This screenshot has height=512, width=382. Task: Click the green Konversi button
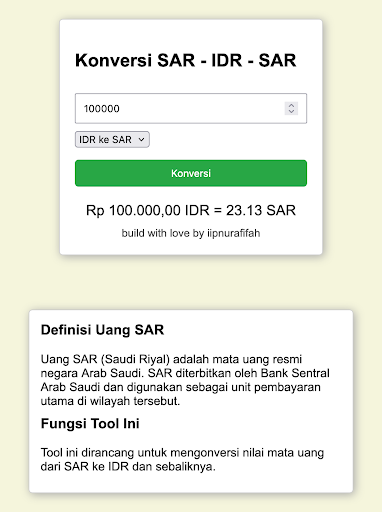pos(191,173)
